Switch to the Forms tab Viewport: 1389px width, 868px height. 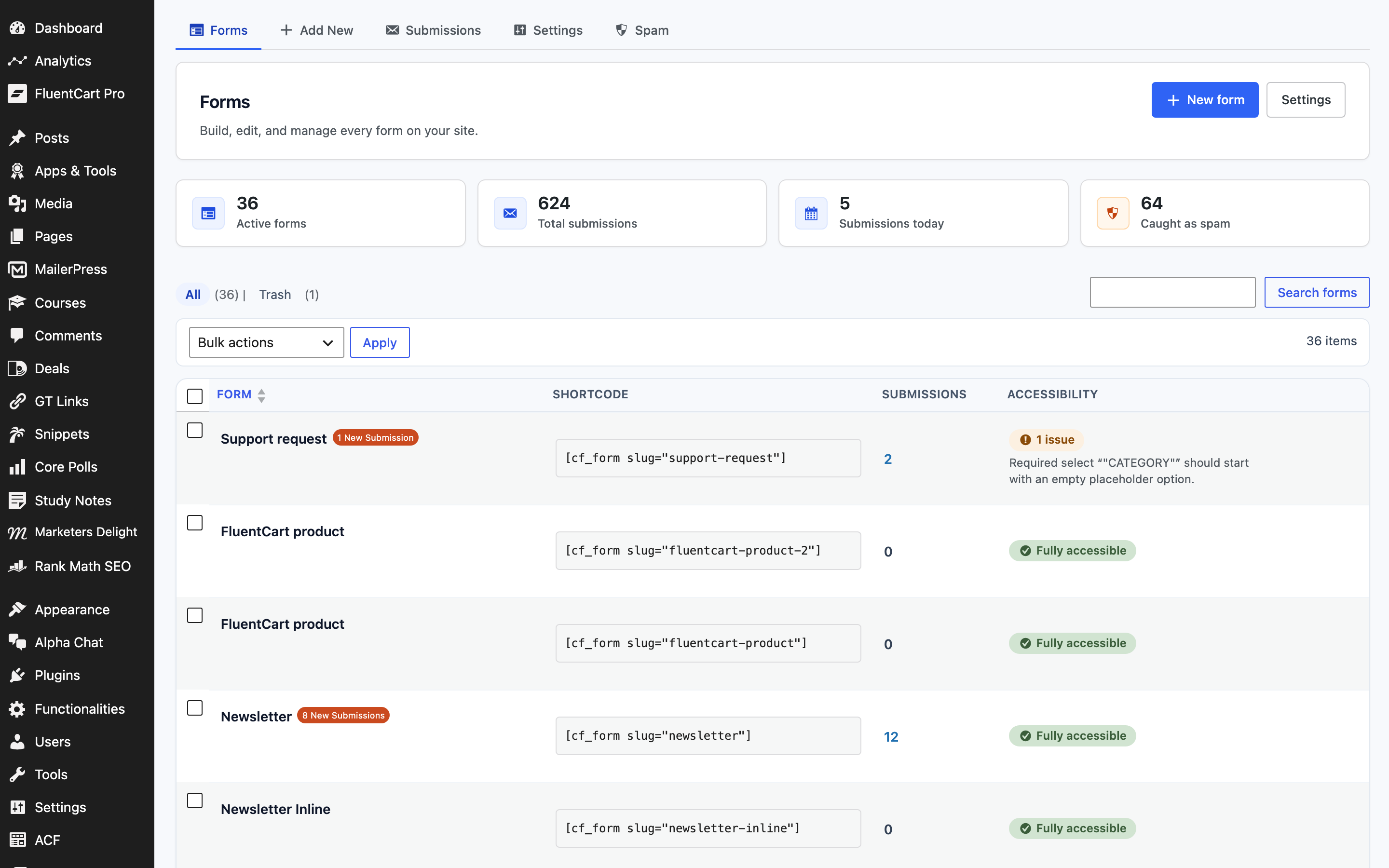pyautogui.click(x=218, y=30)
